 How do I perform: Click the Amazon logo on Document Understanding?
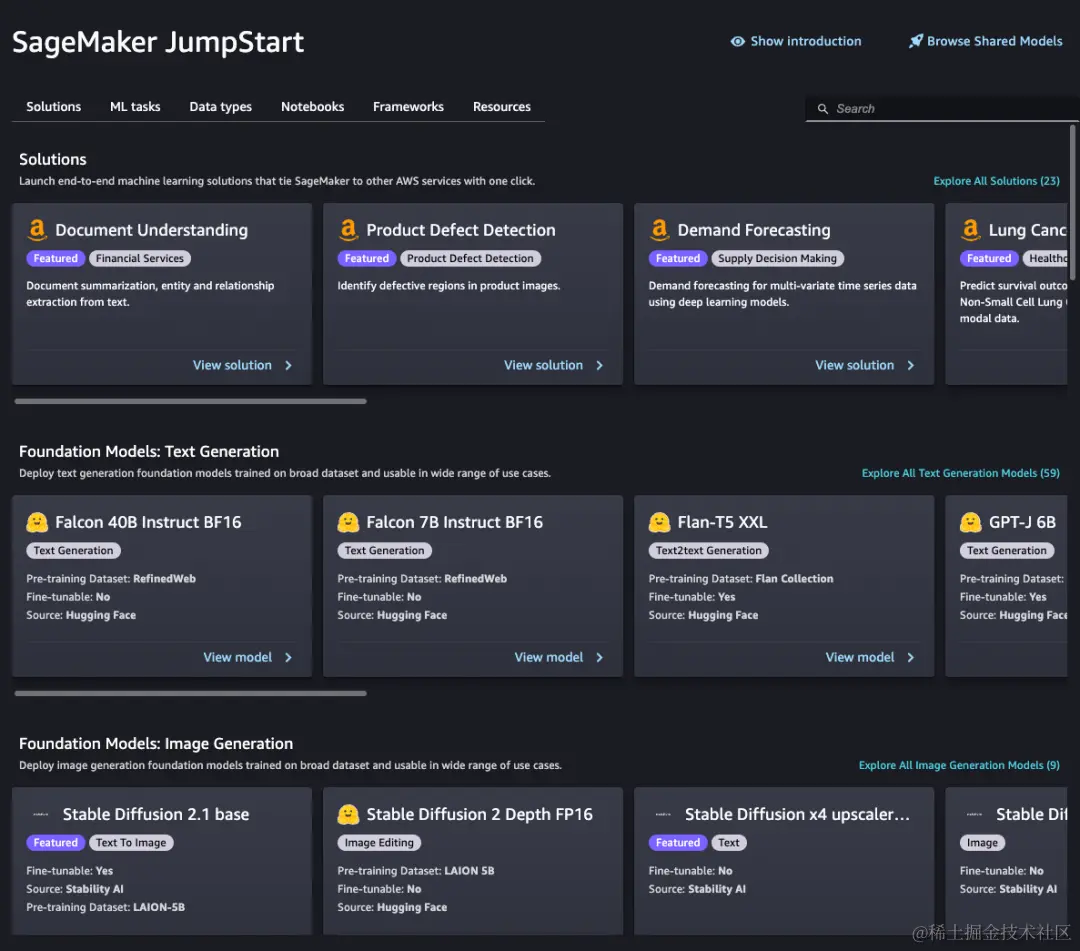point(37,230)
